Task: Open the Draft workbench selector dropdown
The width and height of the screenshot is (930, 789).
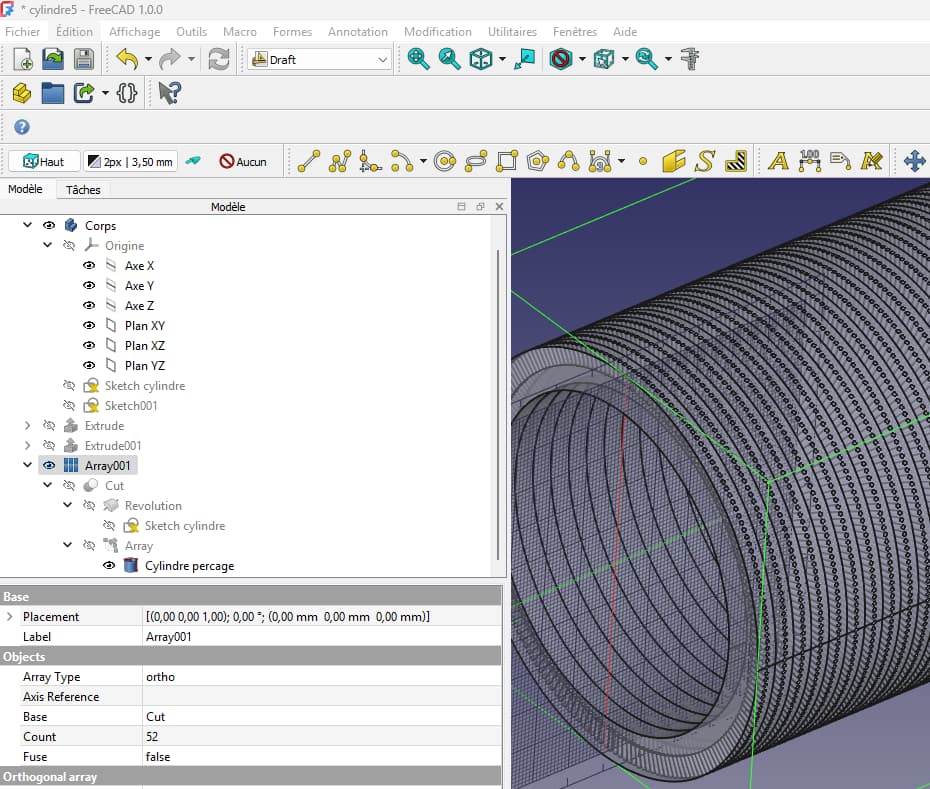Action: point(320,60)
